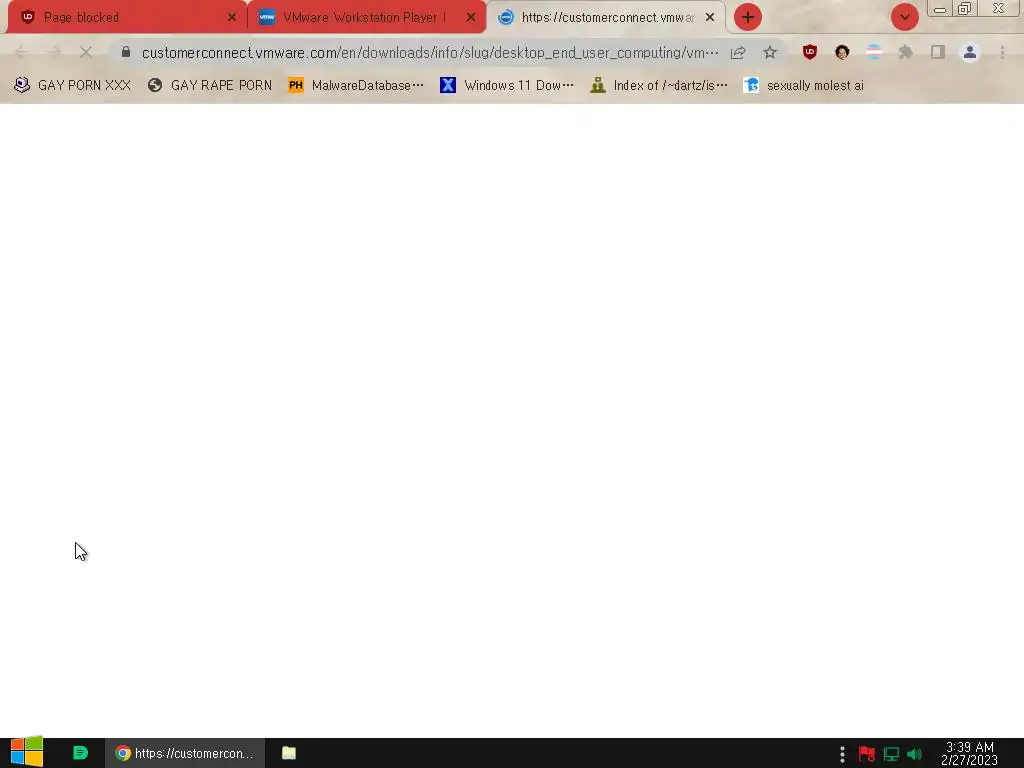The width and height of the screenshot is (1024, 768).
Task: Launch the green chat app on taskbar
Action: click(x=80, y=753)
